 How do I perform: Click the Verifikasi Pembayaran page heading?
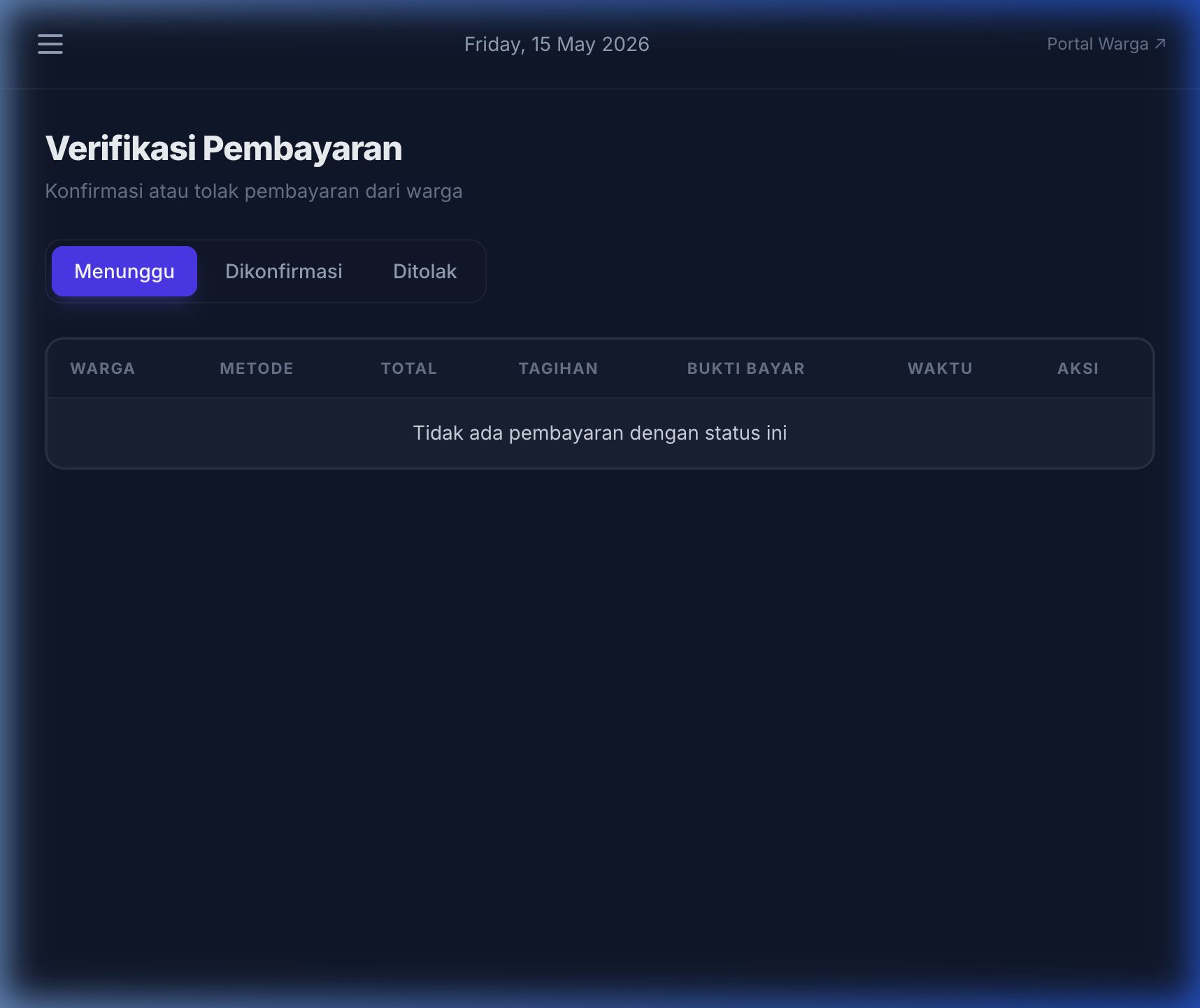click(224, 148)
